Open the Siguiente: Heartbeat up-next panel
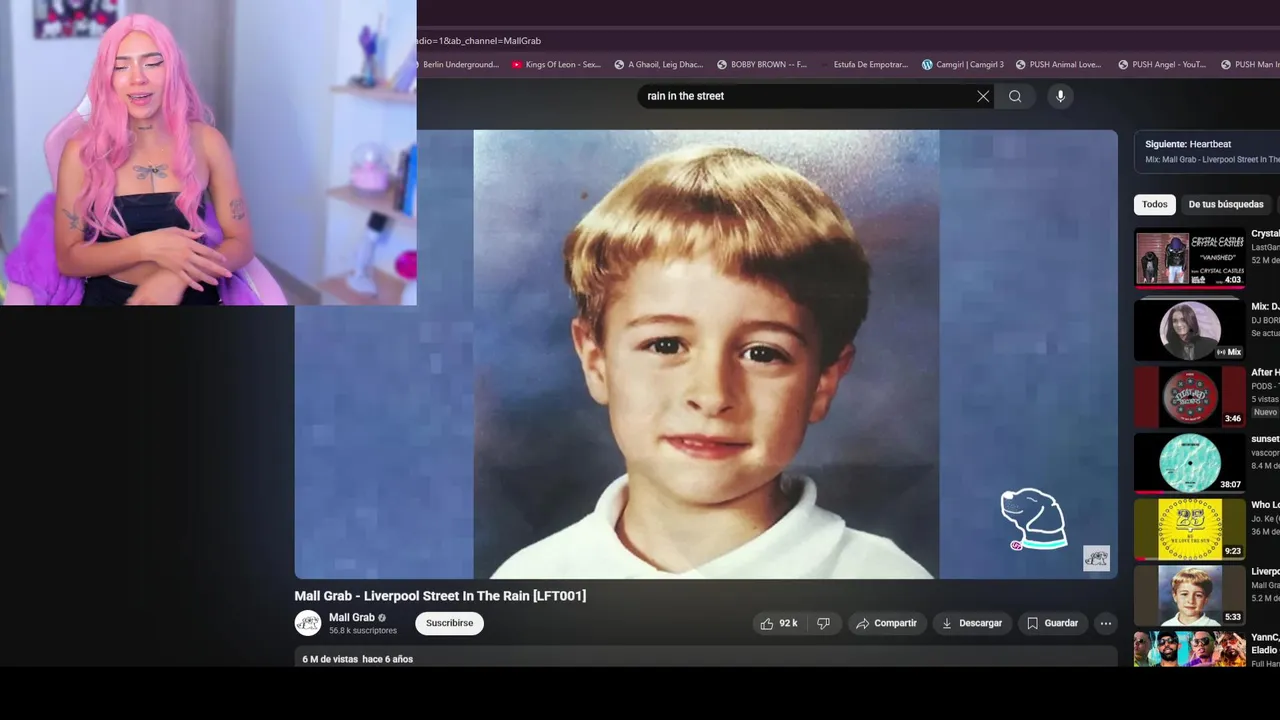This screenshot has width=1280, height=720. coord(1207,151)
